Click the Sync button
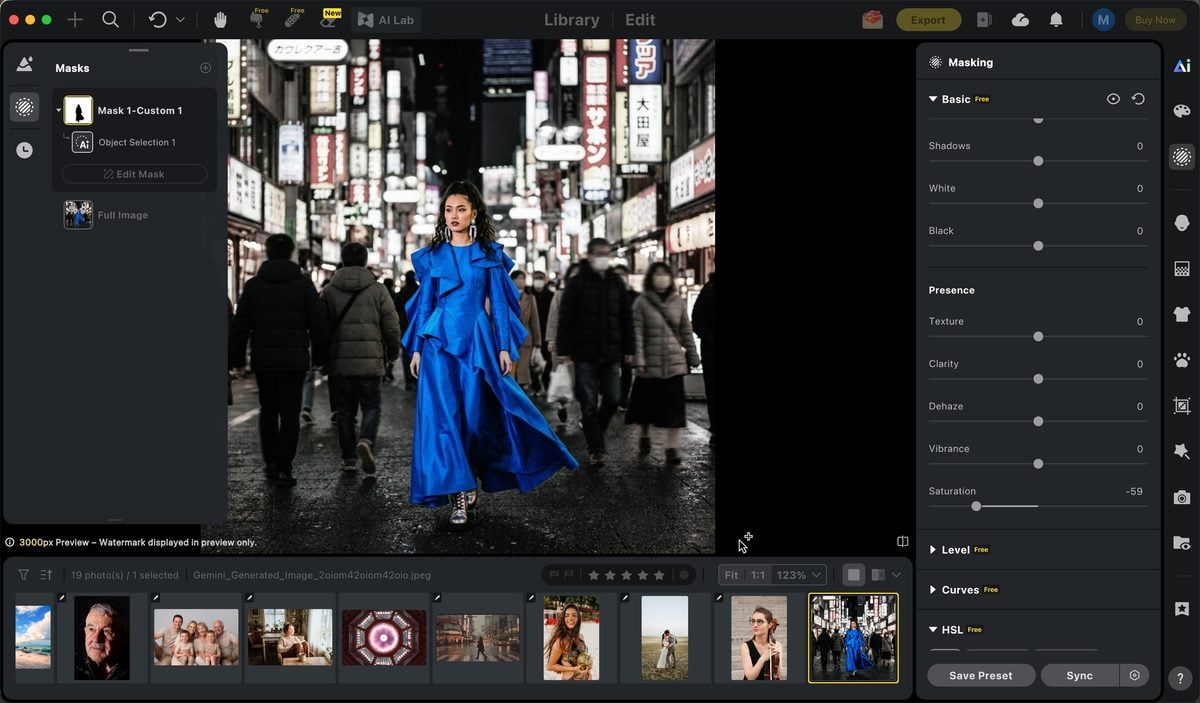Screen dimensions: 1200x703 coord(1080,676)
